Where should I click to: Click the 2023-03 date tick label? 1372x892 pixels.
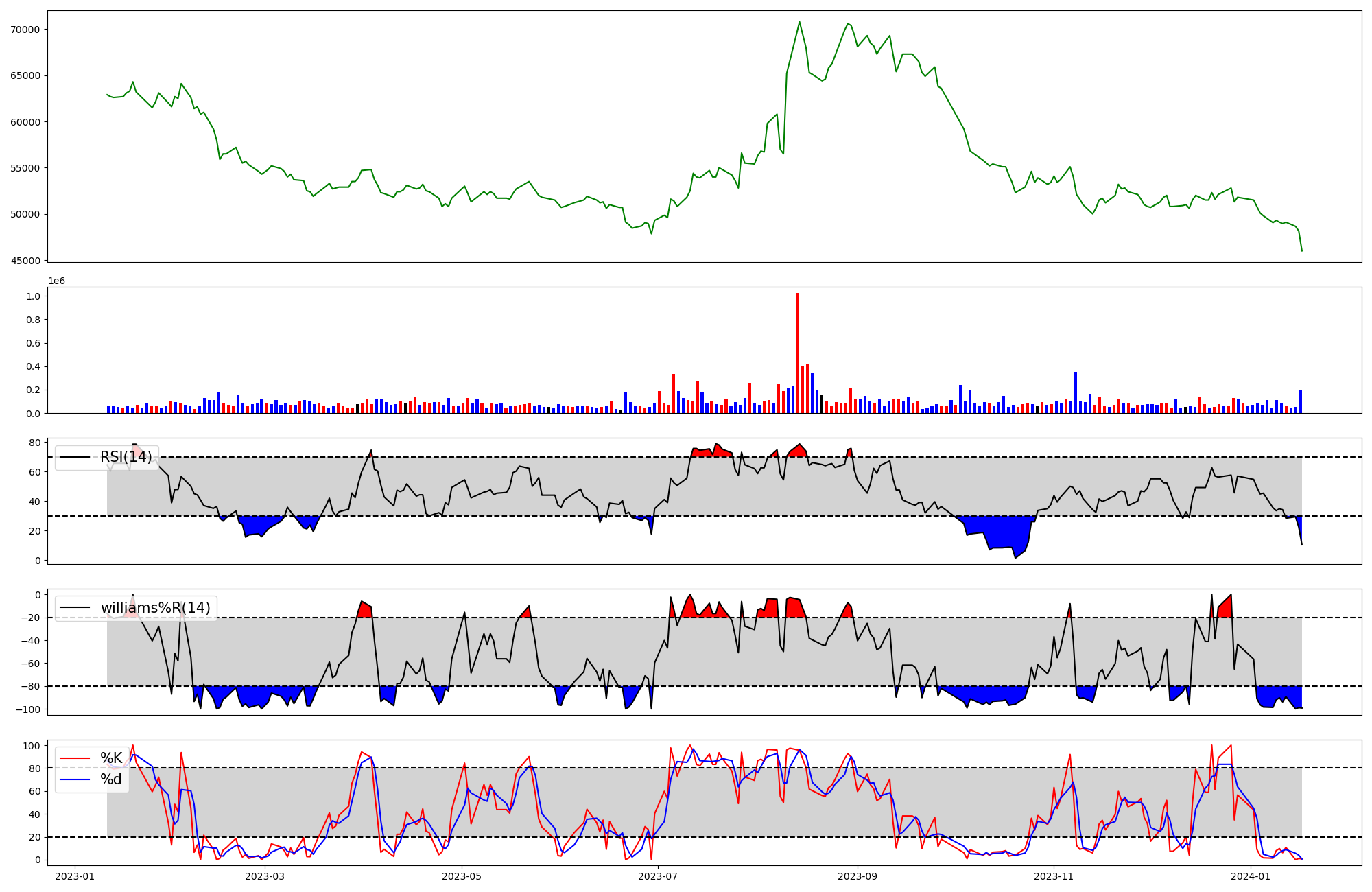pos(264,876)
